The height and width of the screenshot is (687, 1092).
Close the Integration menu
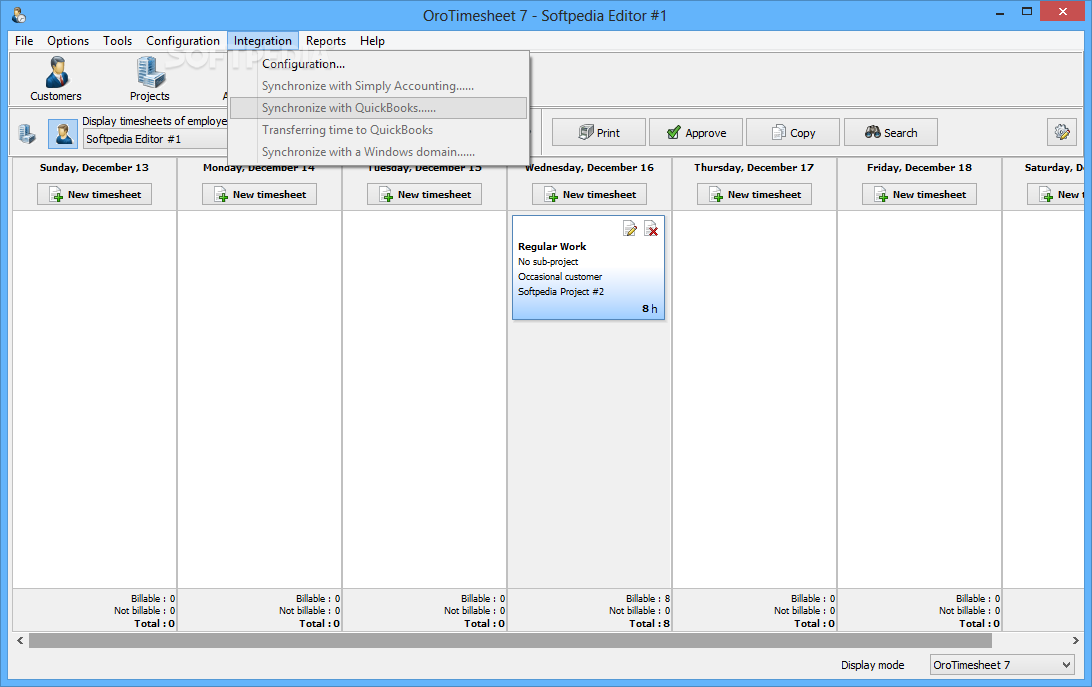pos(263,41)
